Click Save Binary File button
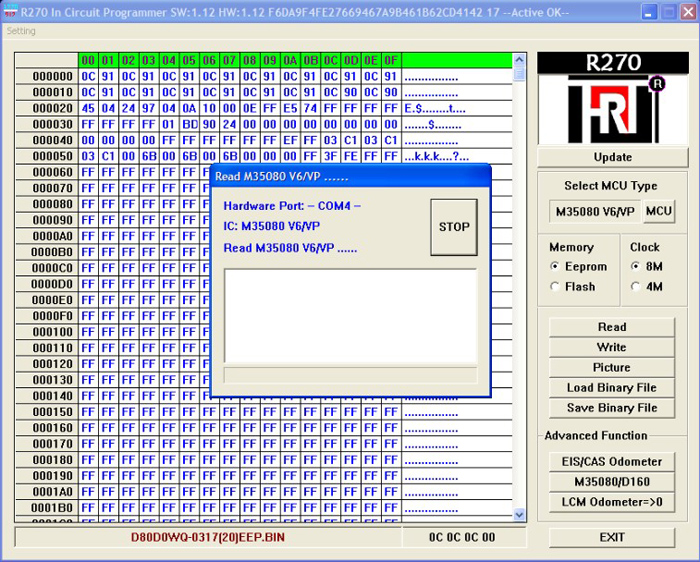This screenshot has width=700, height=562. pyautogui.click(x=612, y=408)
